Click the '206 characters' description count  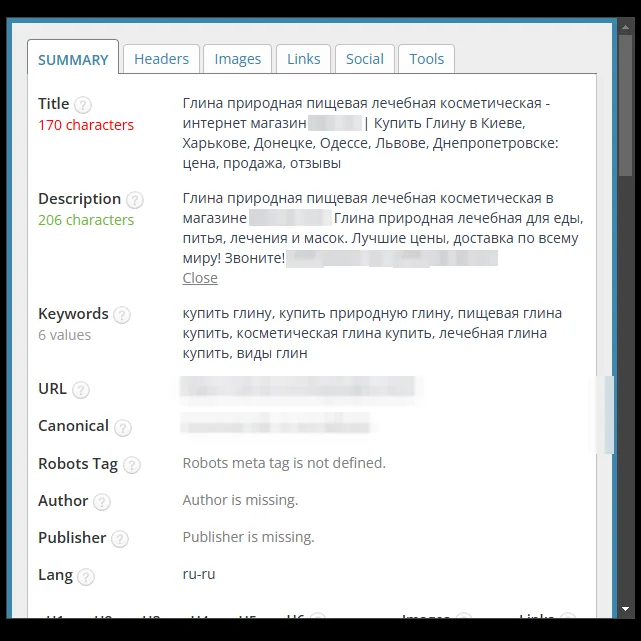pyautogui.click(x=86, y=220)
